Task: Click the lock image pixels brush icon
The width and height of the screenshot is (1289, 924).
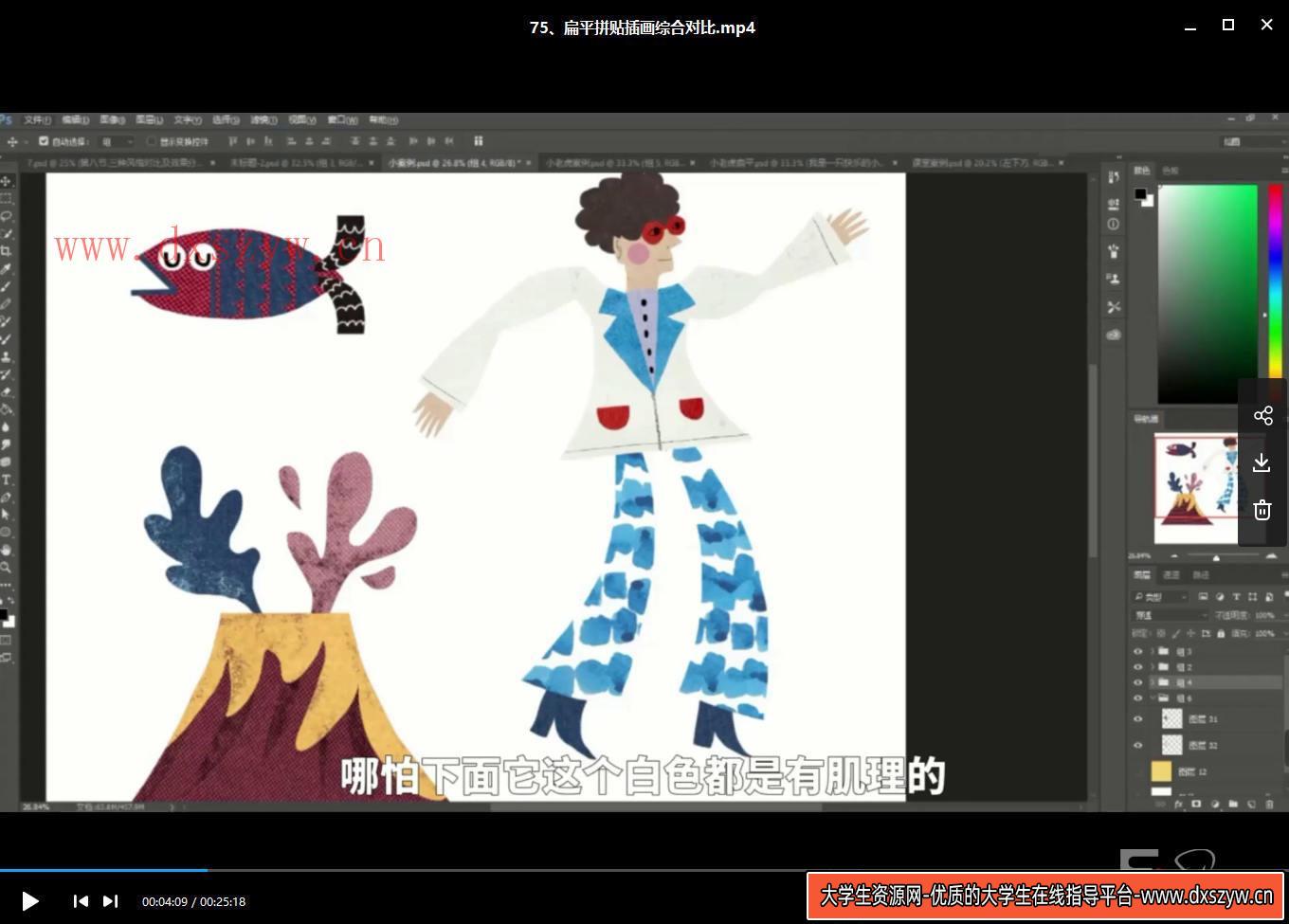Action: [x=1175, y=633]
